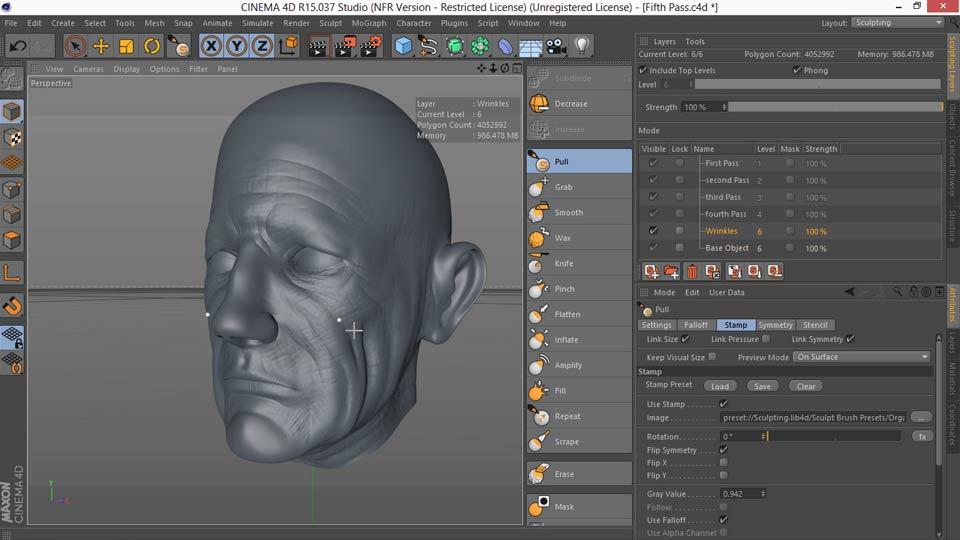Switch to the Symmetry tab
The image size is (960, 540).
coord(775,325)
